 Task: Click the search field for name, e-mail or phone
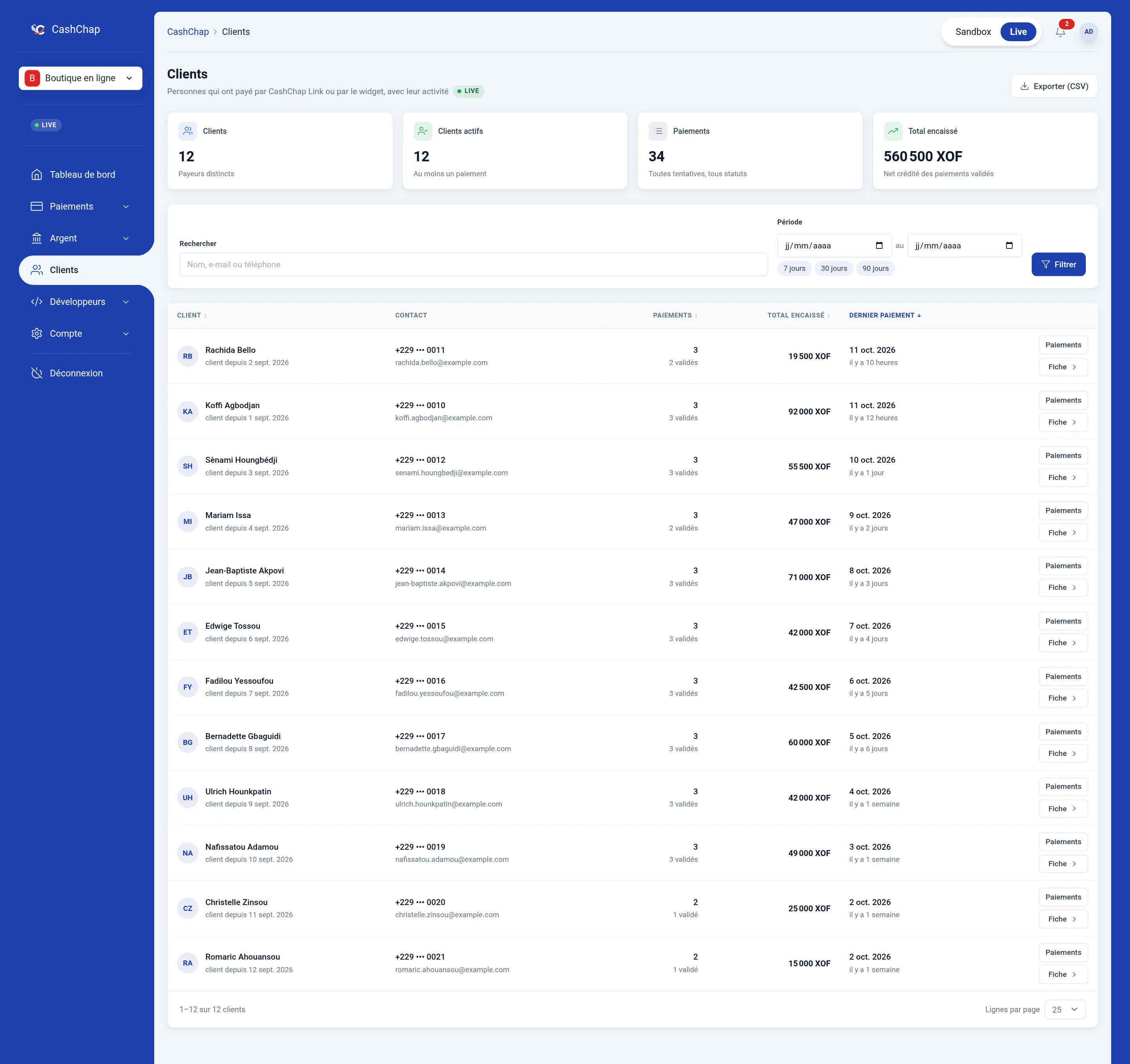474,265
